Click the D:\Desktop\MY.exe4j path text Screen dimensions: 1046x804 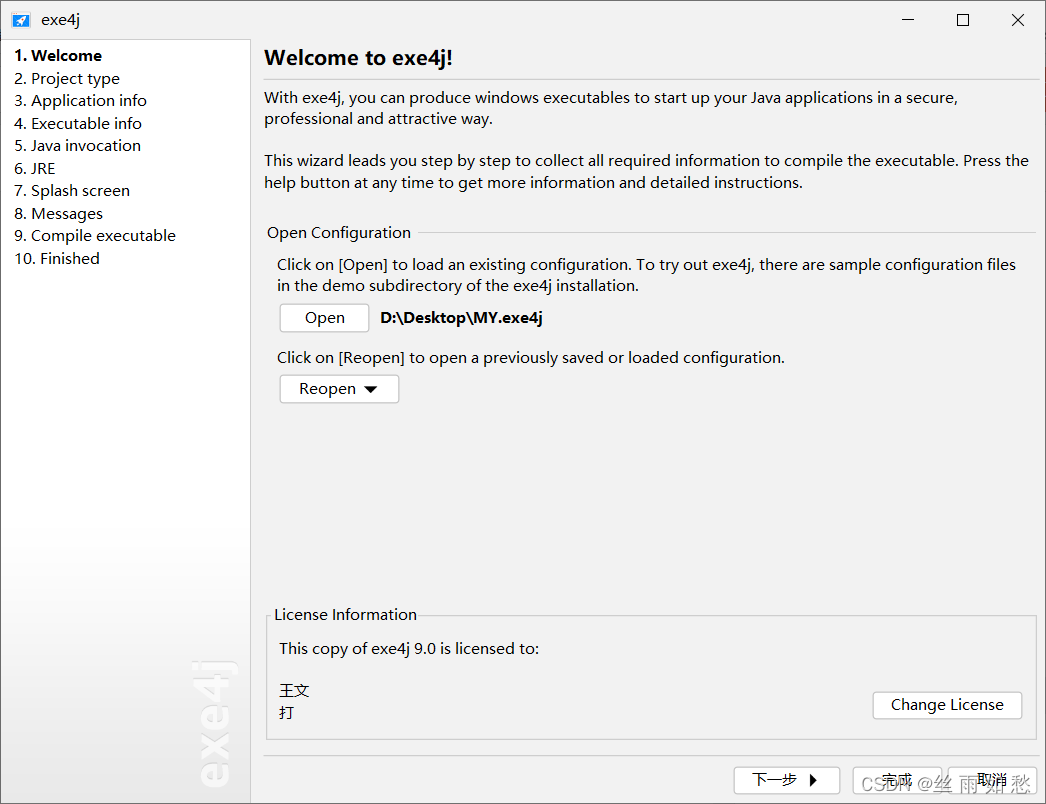(x=461, y=318)
